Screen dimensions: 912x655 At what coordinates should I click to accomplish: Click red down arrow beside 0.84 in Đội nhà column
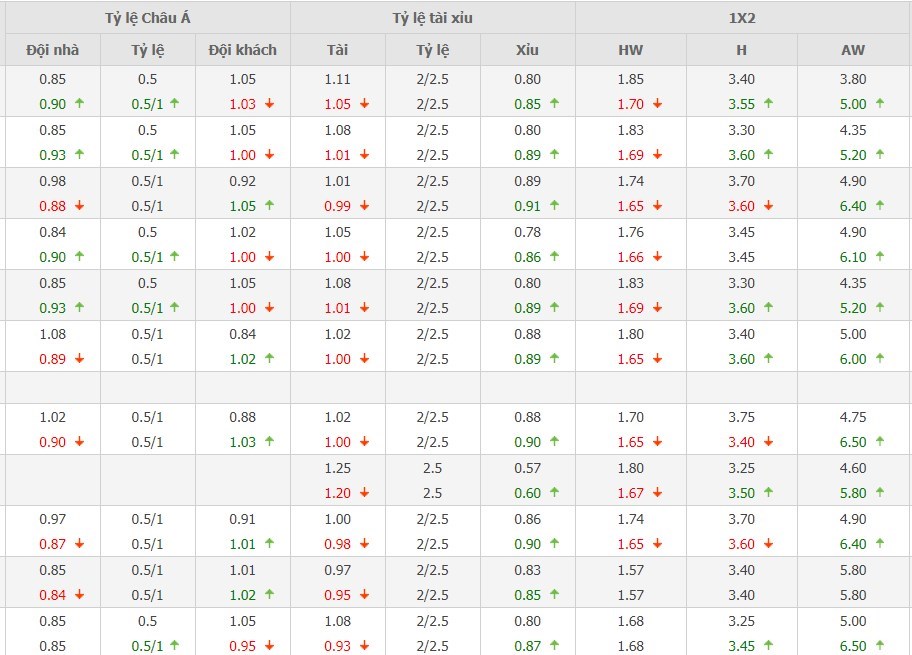(x=79, y=595)
